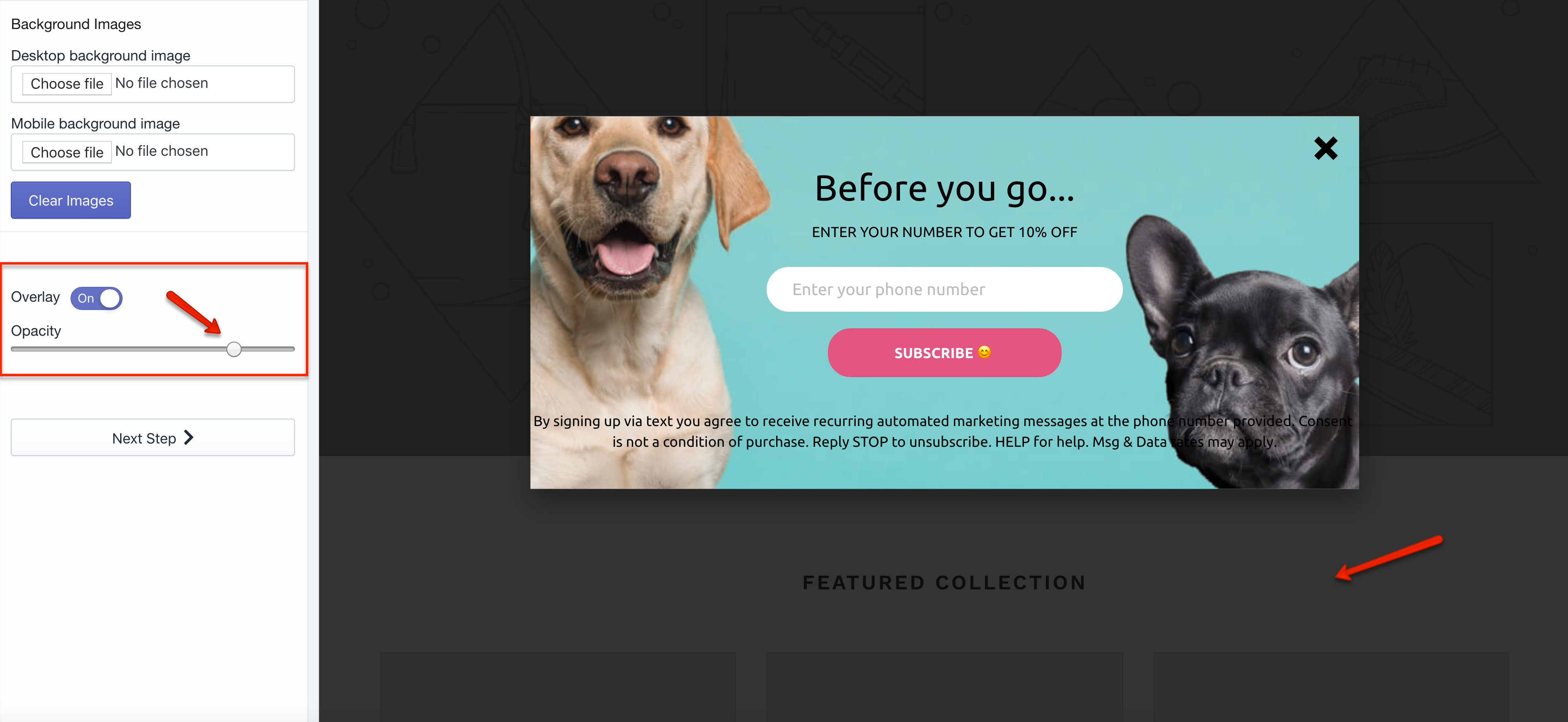Click the 10% off offer text

(x=944, y=232)
